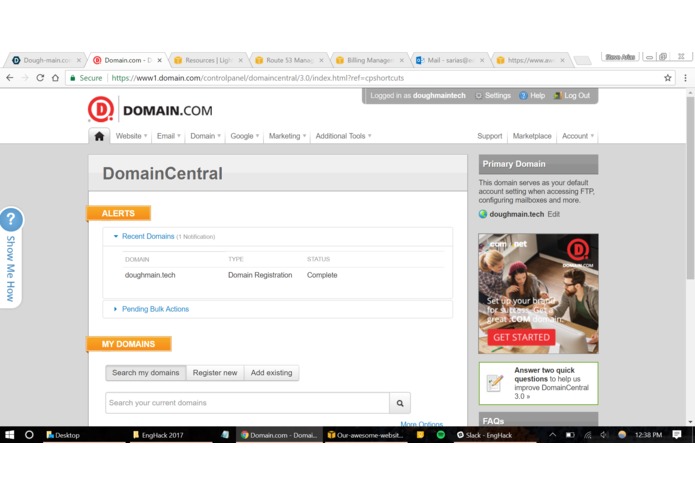Click the globe icon beside doughmain.tech
Screen dimensions: 695x494
[x=483, y=214]
